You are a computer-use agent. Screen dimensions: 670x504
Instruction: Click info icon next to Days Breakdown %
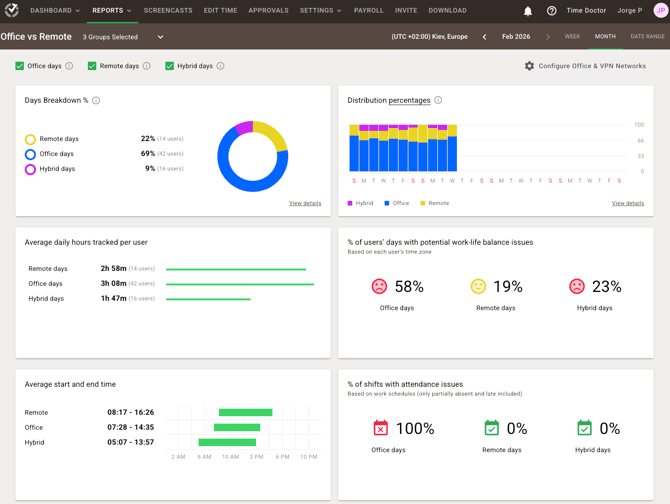coord(96,101)
